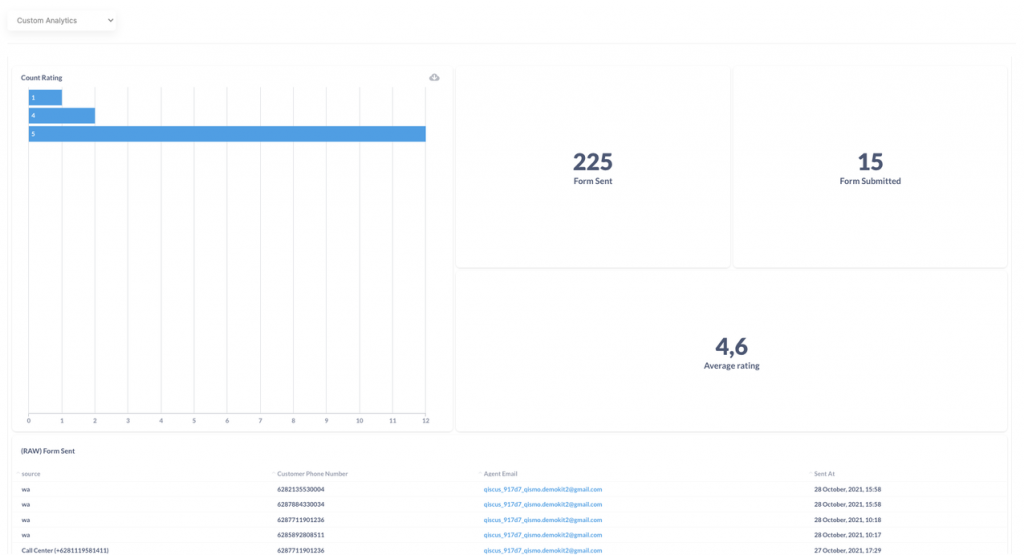
Task: Click the Count Rating chart title
Action: pyautogui.click(x=42, y=78)
